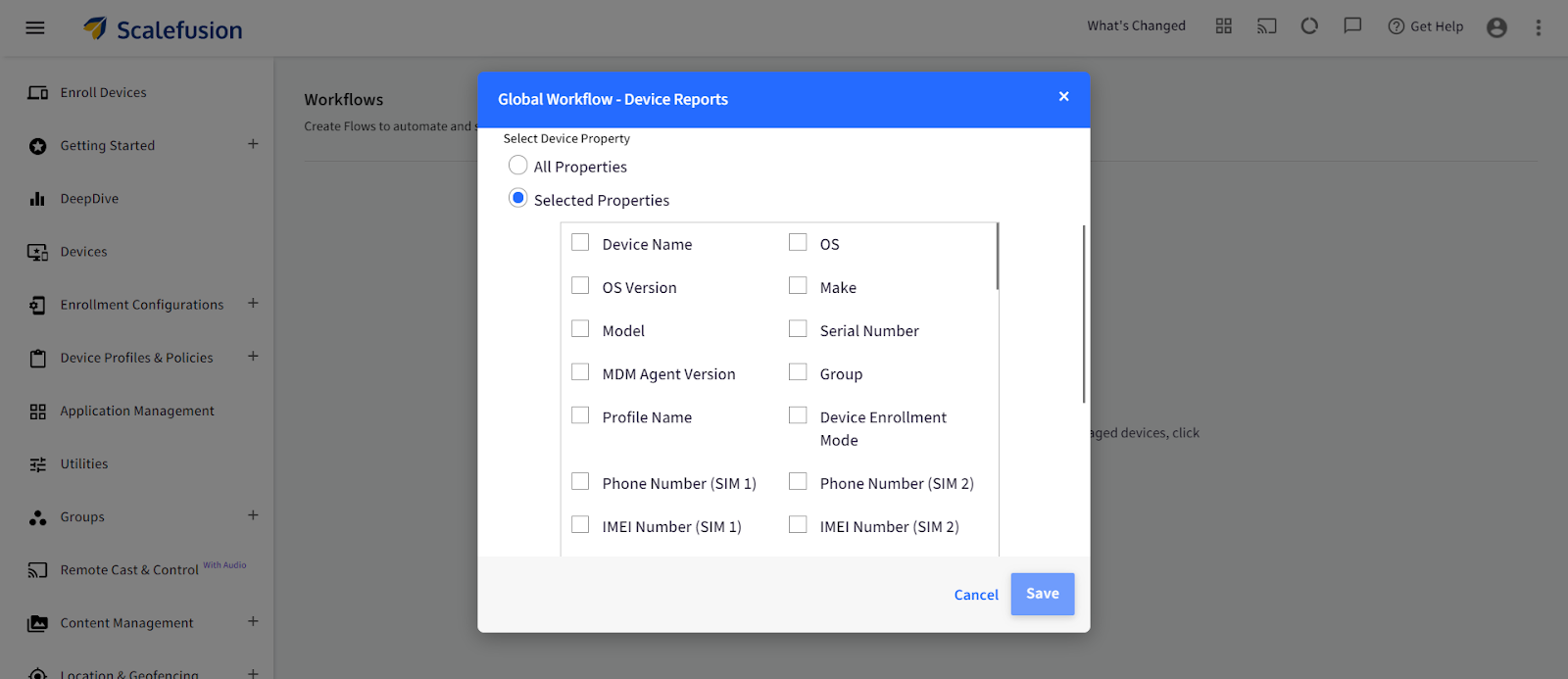The width and height of the screenshot is (1568, 679).
Task: Tick the Serial Number checkbox
Action: (x=798, y=328)
